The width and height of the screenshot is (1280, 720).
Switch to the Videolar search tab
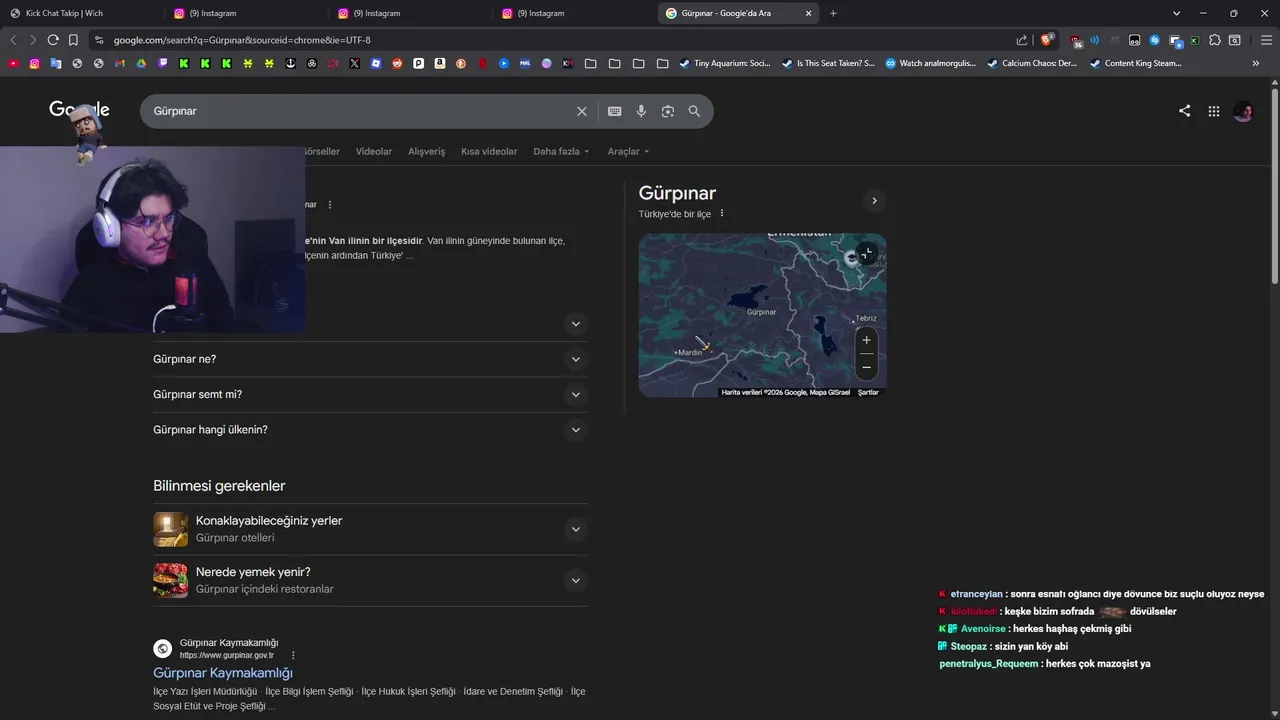374,151
